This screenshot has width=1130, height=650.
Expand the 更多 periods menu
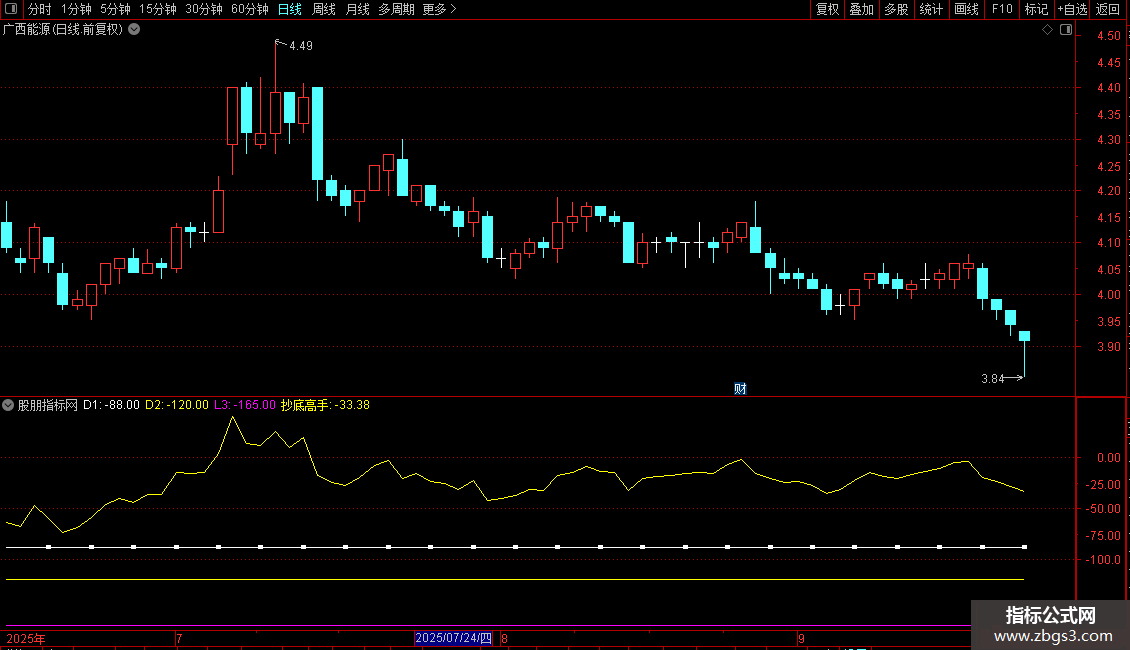tap(439, 9)
